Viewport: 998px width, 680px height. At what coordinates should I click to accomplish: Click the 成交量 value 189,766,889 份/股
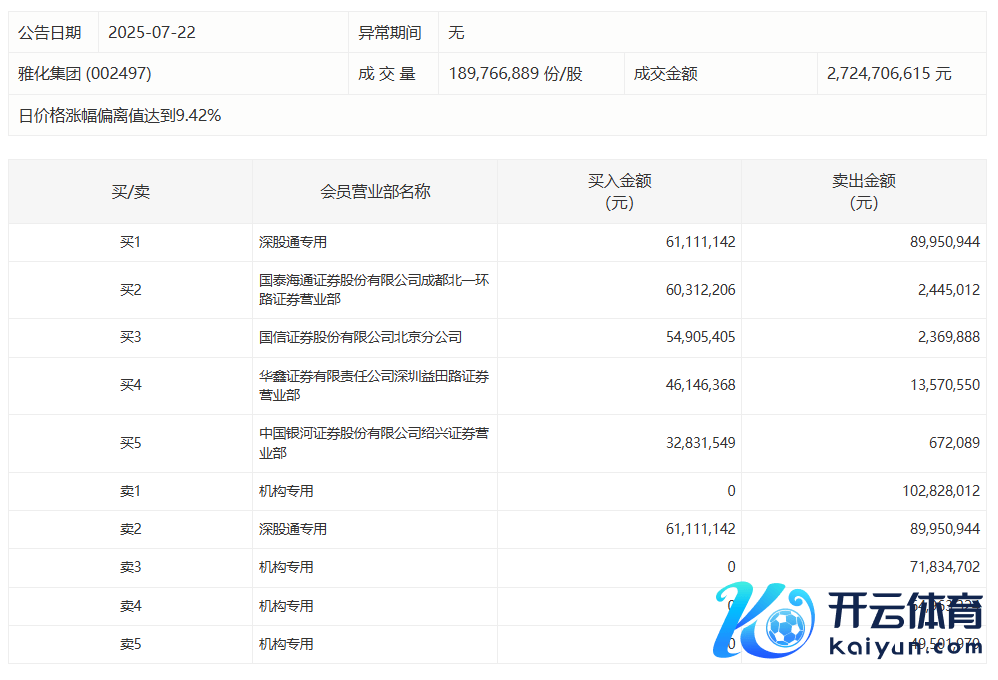(x=515, y=74)
